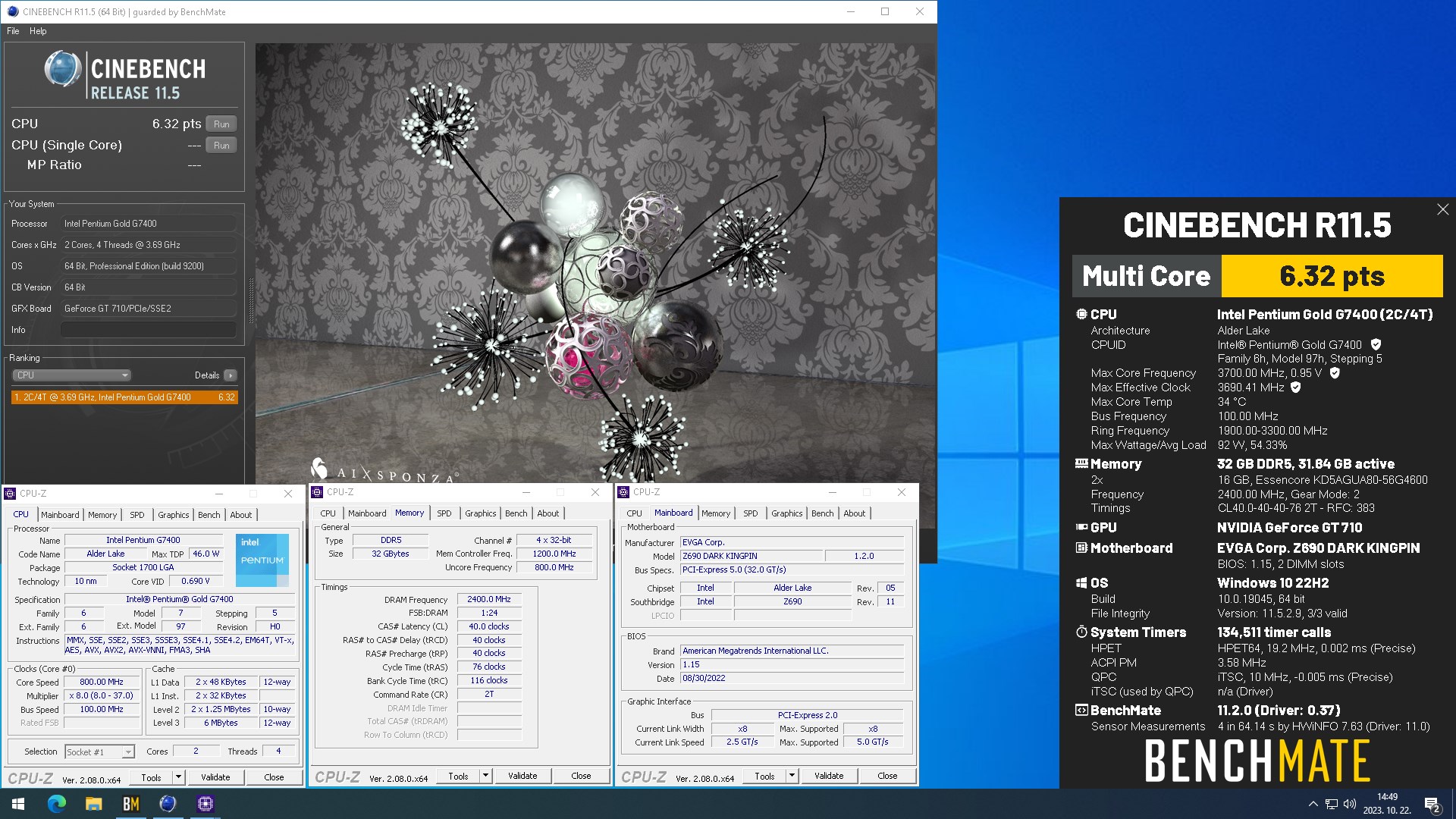Click the Details arrow in Ranking

(231, 375)
